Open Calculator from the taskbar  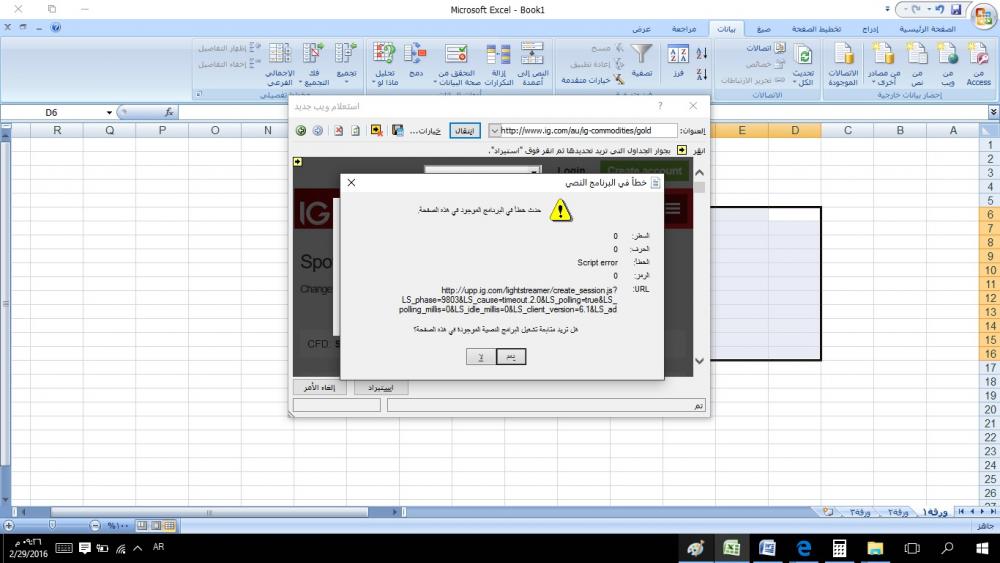coord(839,548)
